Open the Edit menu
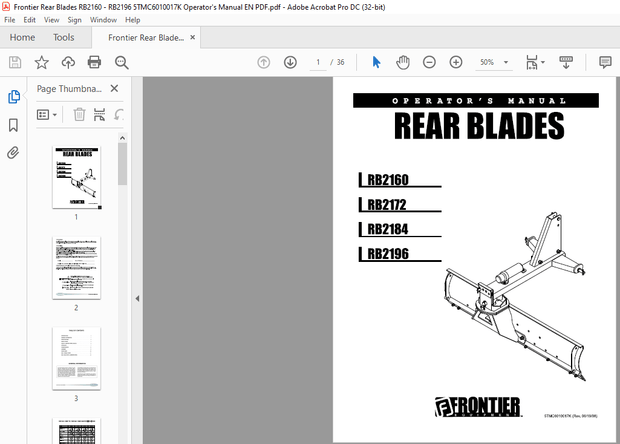This screenshot has width=620, height=444. coord(29,20)
